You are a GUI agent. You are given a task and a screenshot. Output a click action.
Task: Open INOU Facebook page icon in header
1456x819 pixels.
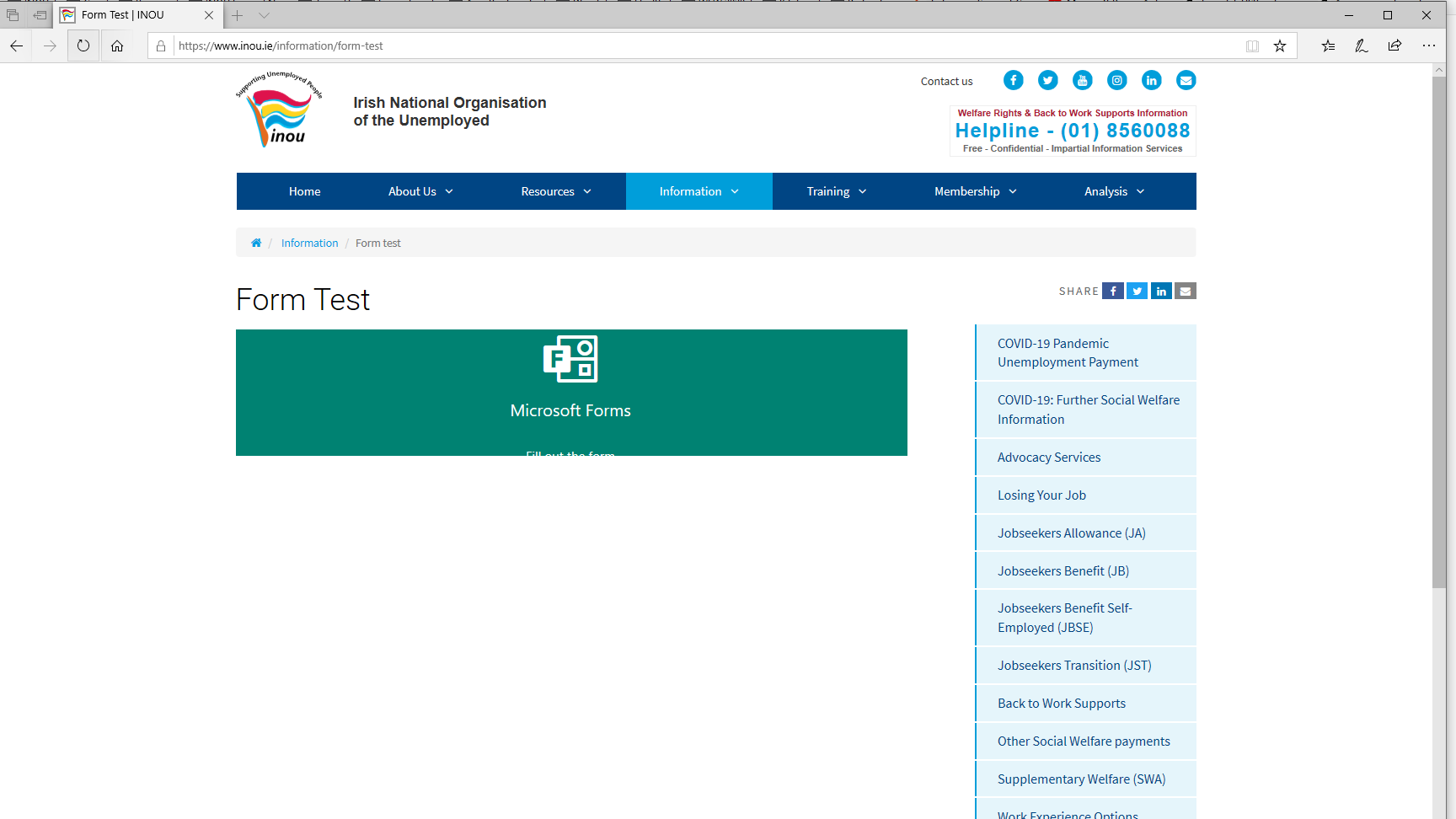[1013, 80]
